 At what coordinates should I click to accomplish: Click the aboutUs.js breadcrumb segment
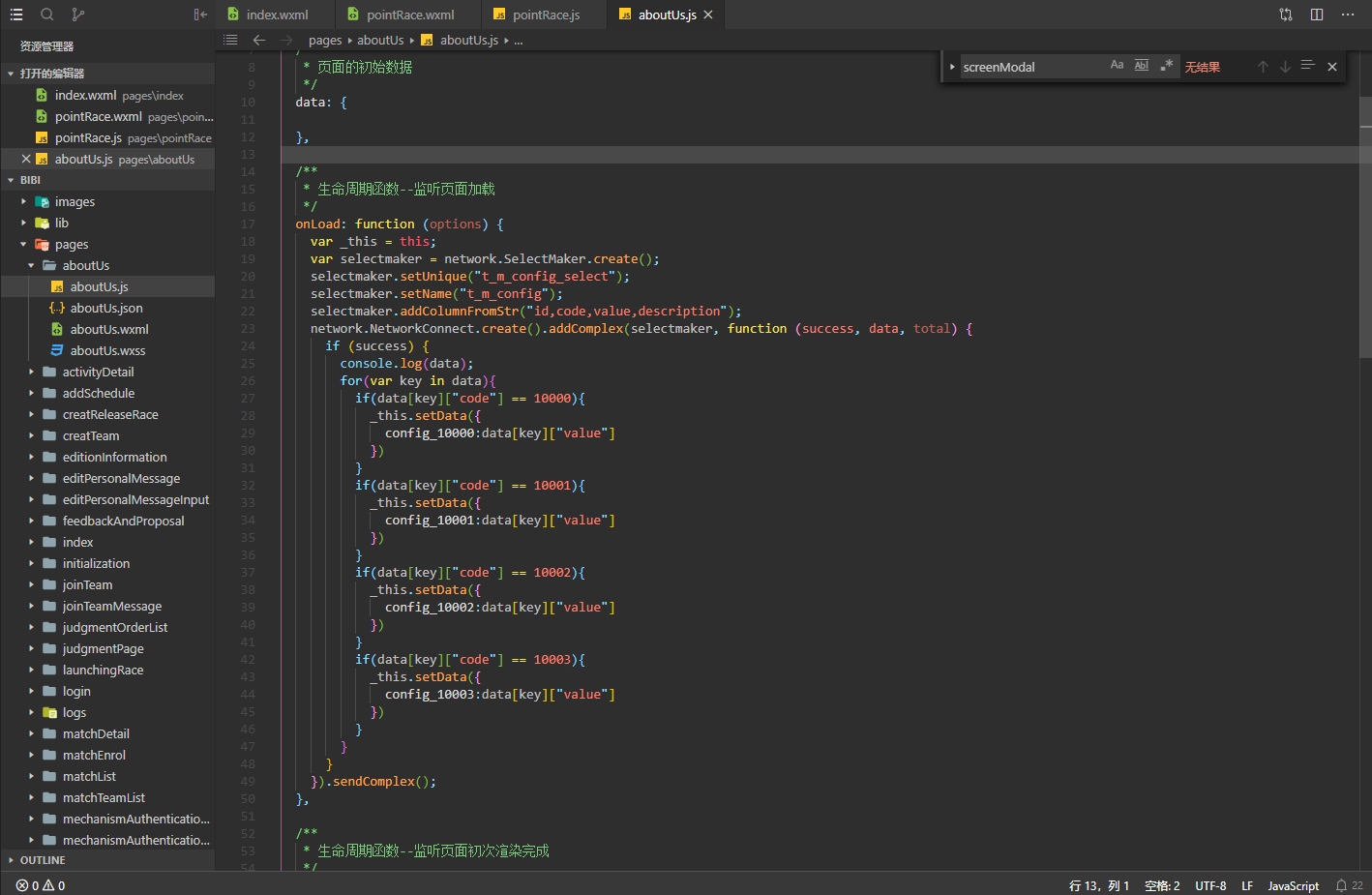tap(469, 40)
